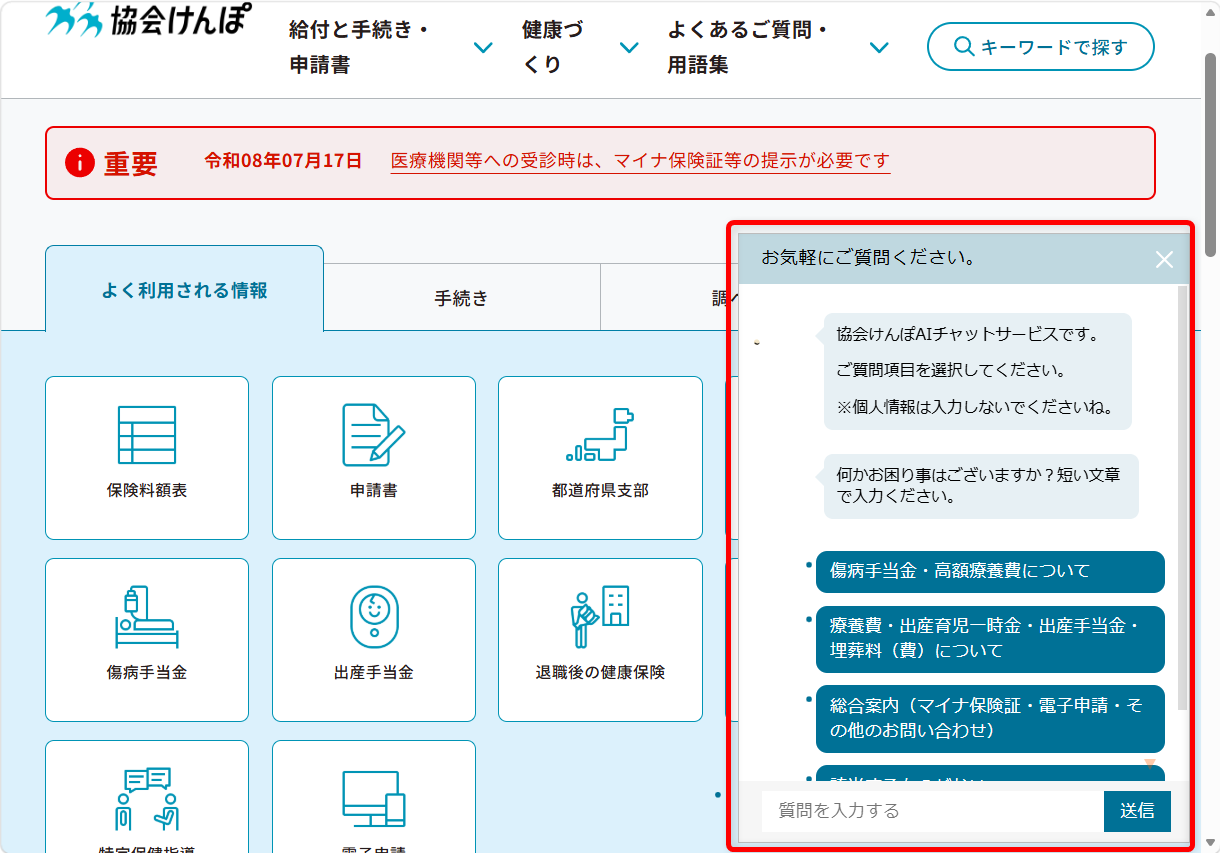Focus the 質問を入力する chat input field
The width and height of the screenshot is (1220, 853).
(x=932, y=811)
